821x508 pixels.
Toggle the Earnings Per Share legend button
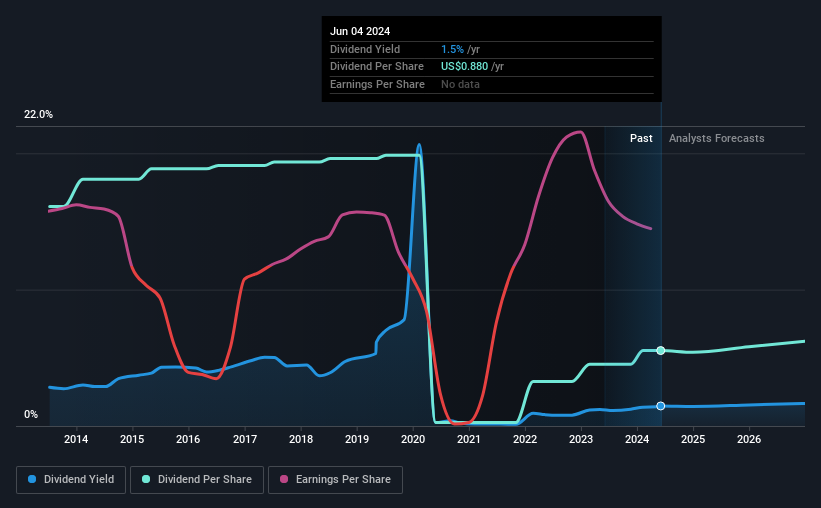coord(335,480)
